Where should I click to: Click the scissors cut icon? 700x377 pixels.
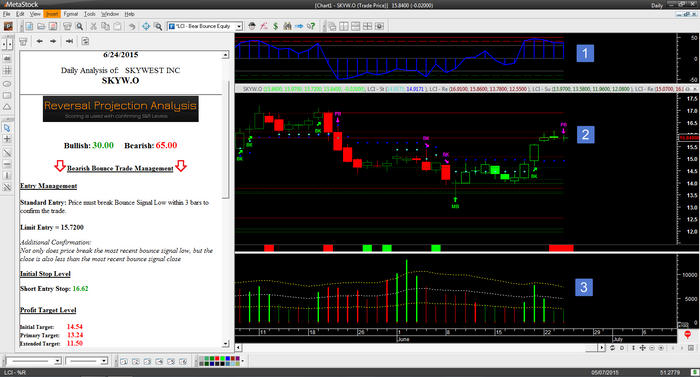(x=93, y=26)
